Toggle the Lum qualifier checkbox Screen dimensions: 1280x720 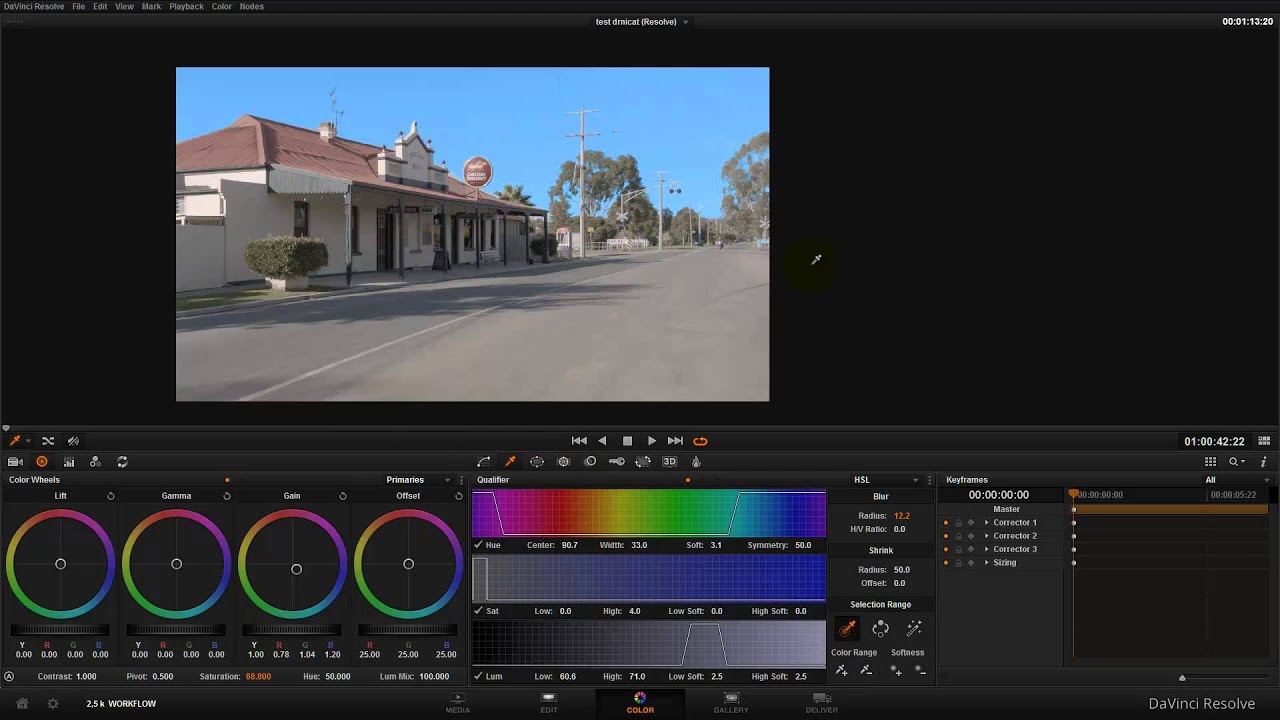[x=478, y=677]
